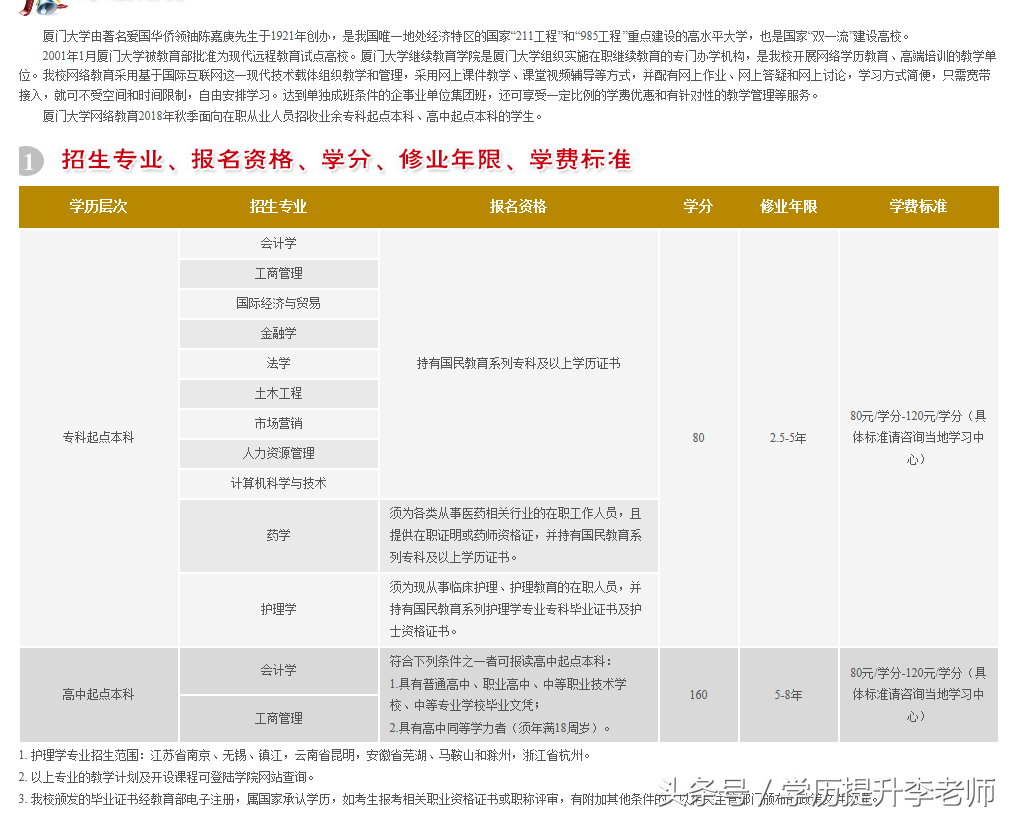Viewport: 1015px width, 820px height.
Task: Click the 学历层次 column header
Action: point(98,206)
